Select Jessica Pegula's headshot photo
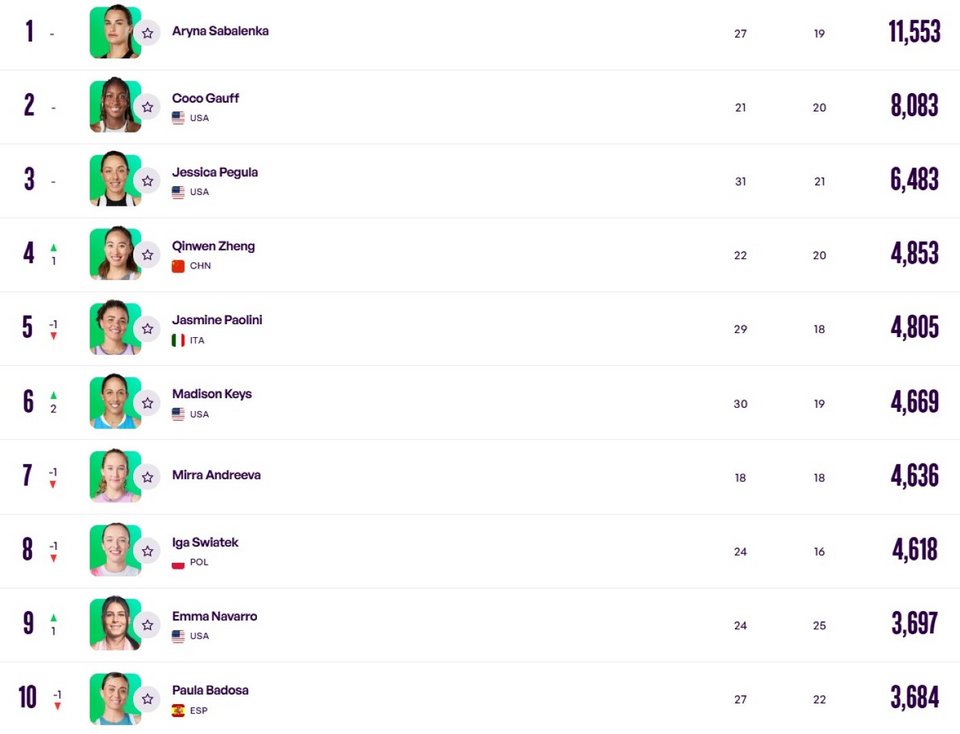Image resolution: width=960 pixels, height=734 pixels. point(115,179)
